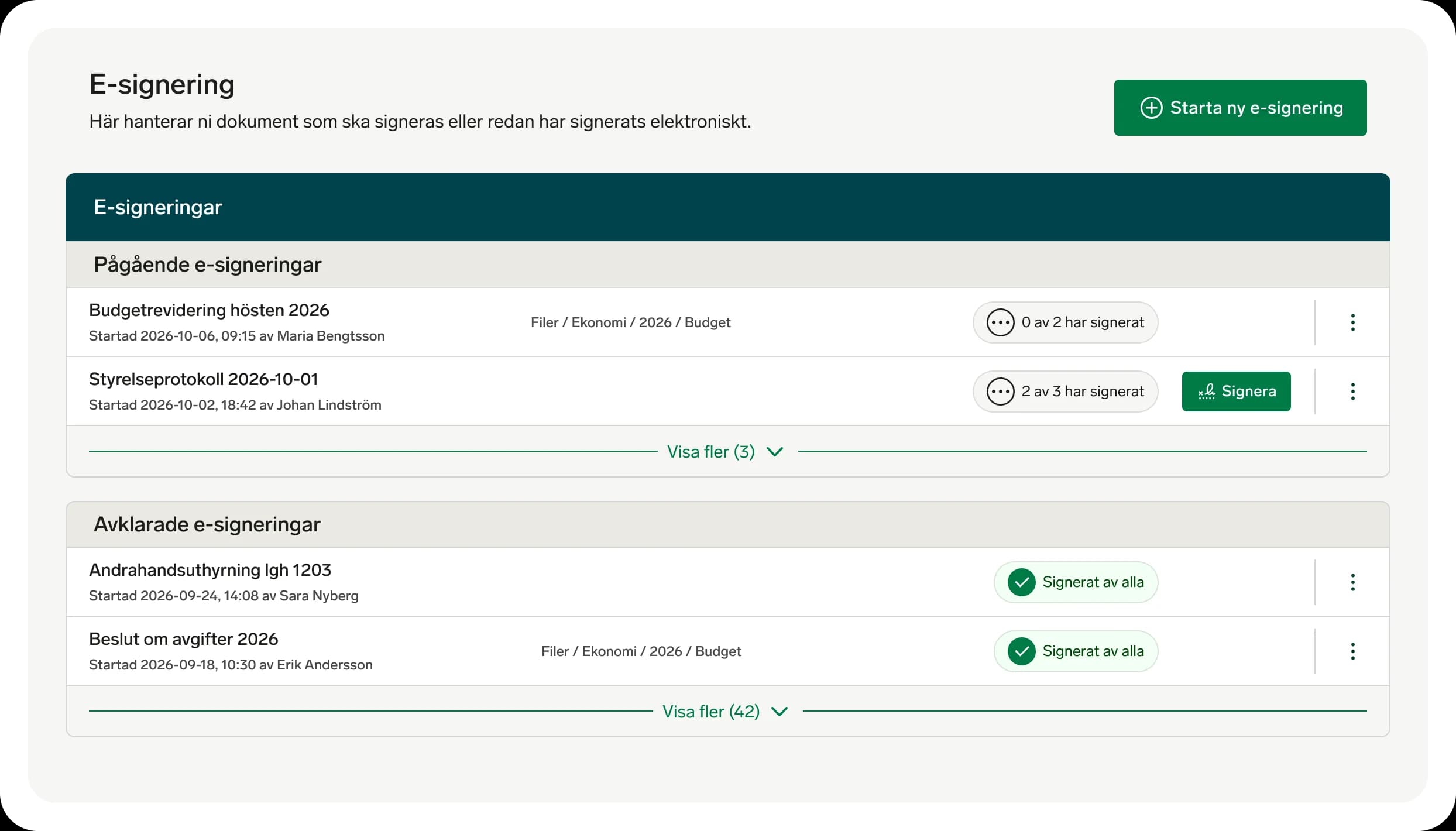This screenshot has width=1456, height=831.
Task: Click the plus icon in Starta ny e-signering
Action: coord(1151,108)
